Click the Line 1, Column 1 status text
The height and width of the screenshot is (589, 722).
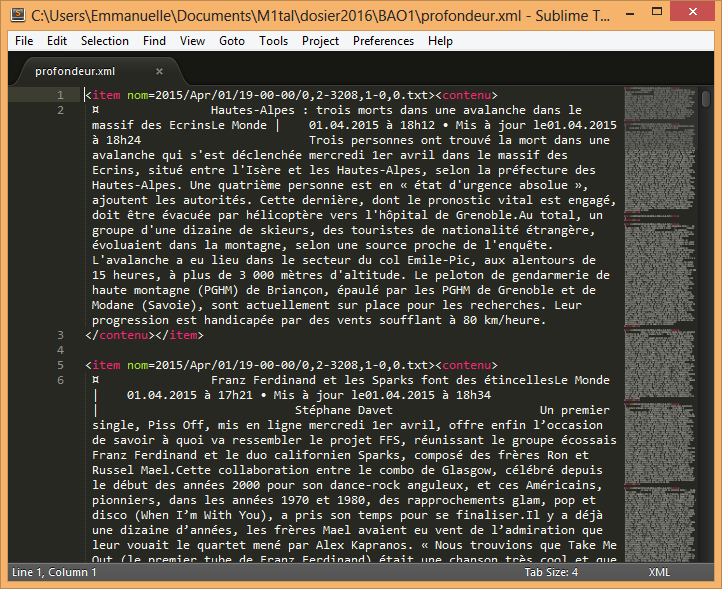coord(54,572)
